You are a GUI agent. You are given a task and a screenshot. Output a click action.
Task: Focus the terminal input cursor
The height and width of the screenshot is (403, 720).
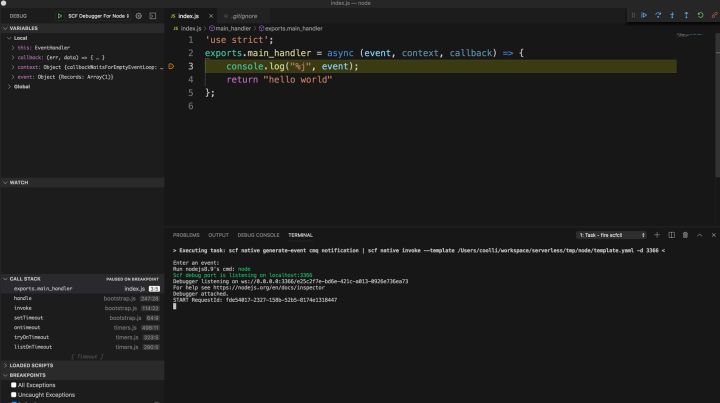(174, 306)
